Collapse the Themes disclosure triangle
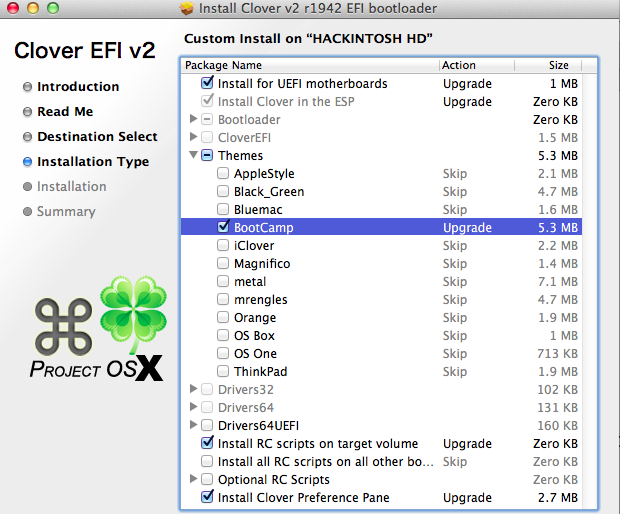620x514 pixels. [193, 156]
